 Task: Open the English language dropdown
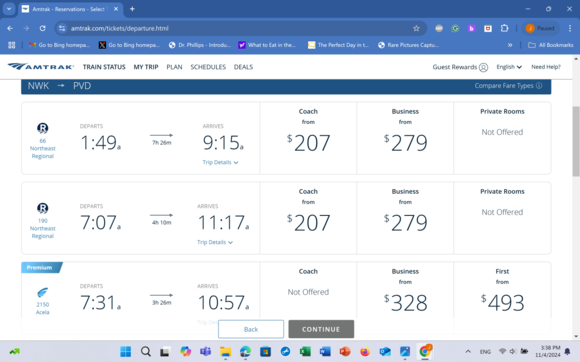(x=509, y=67)
